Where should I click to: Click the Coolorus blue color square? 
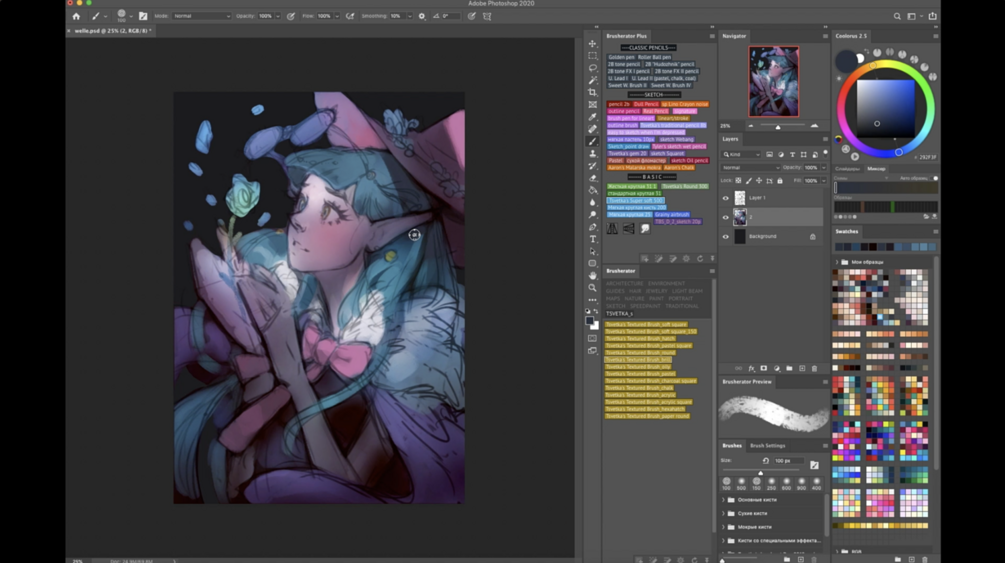[x=886, y=108]
